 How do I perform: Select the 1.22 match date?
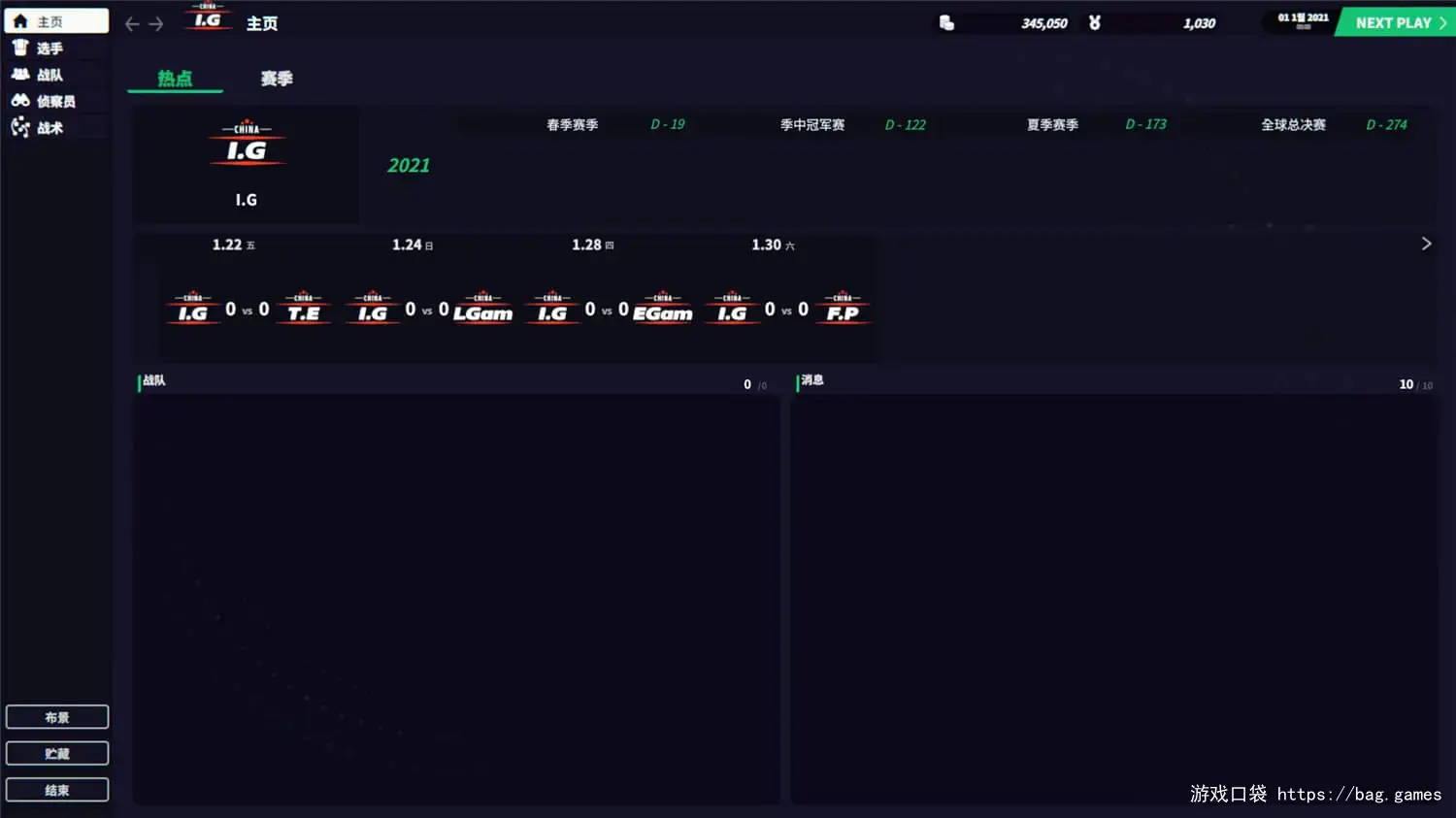click(234, 245)
